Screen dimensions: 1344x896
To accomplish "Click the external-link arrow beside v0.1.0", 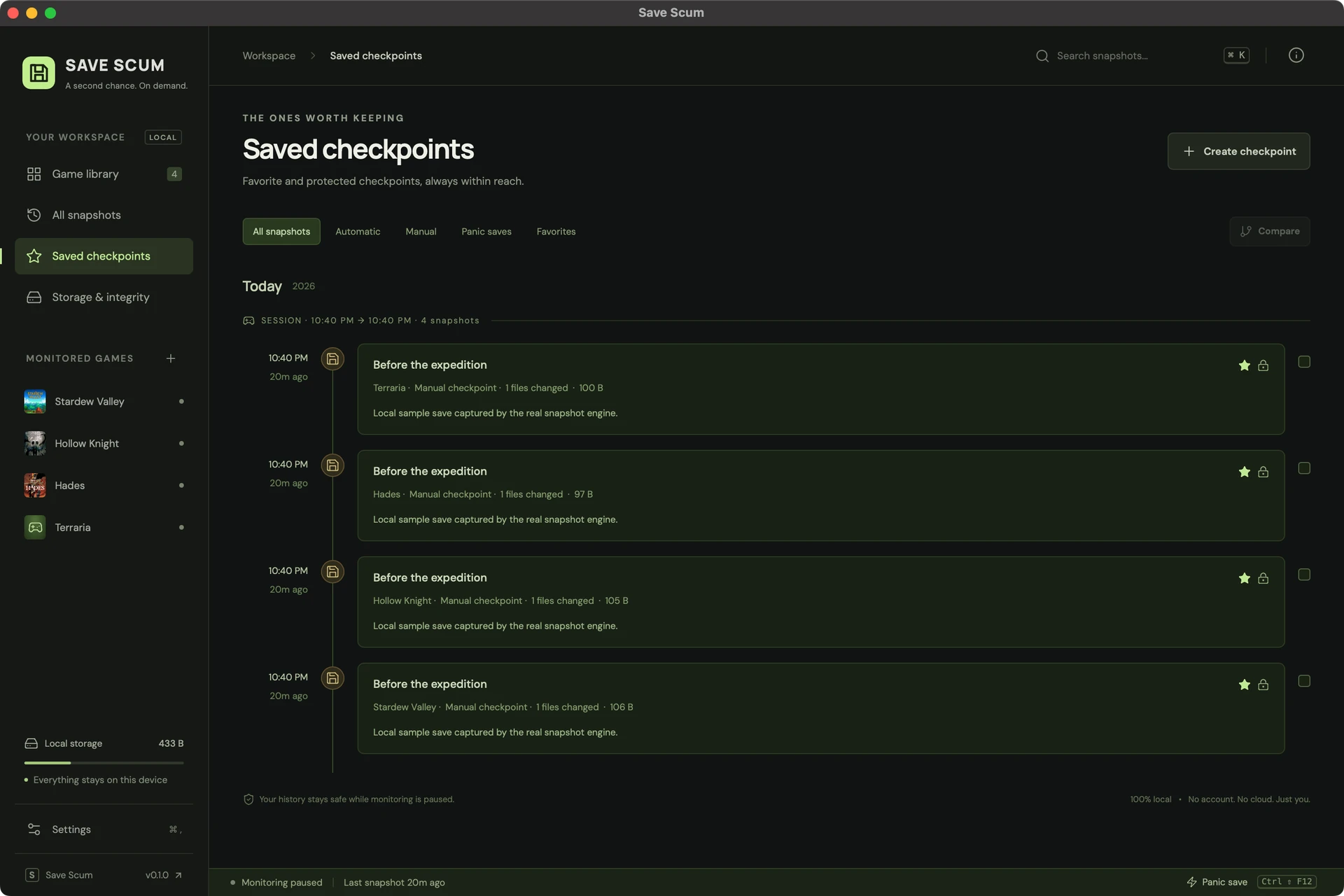I will [178, 875].
